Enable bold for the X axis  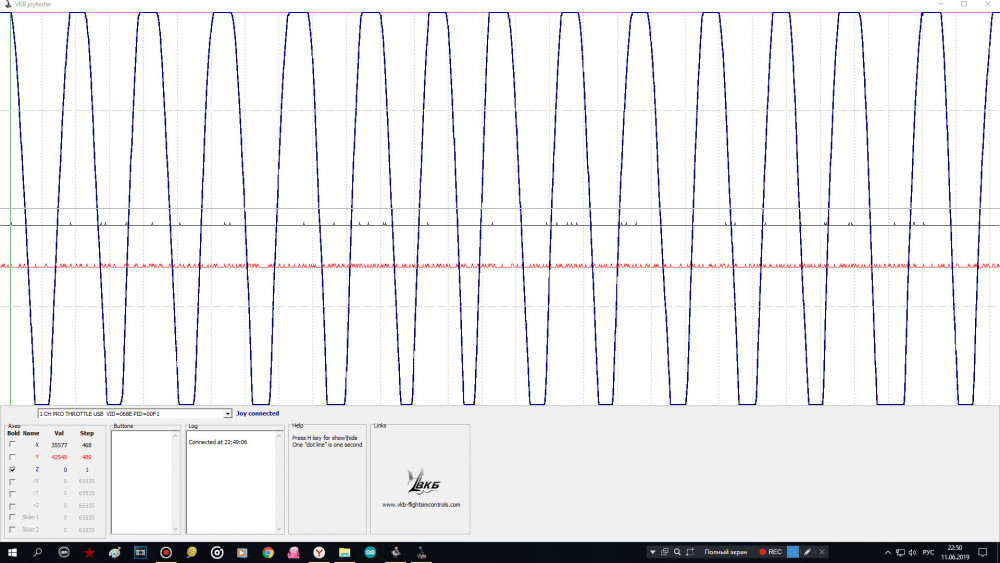[x=12, y=444]
